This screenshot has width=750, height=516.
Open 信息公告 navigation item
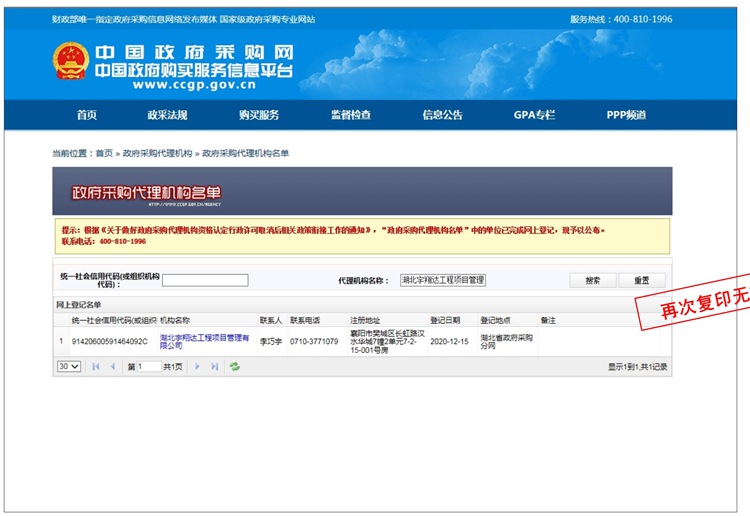pos(442,115)
